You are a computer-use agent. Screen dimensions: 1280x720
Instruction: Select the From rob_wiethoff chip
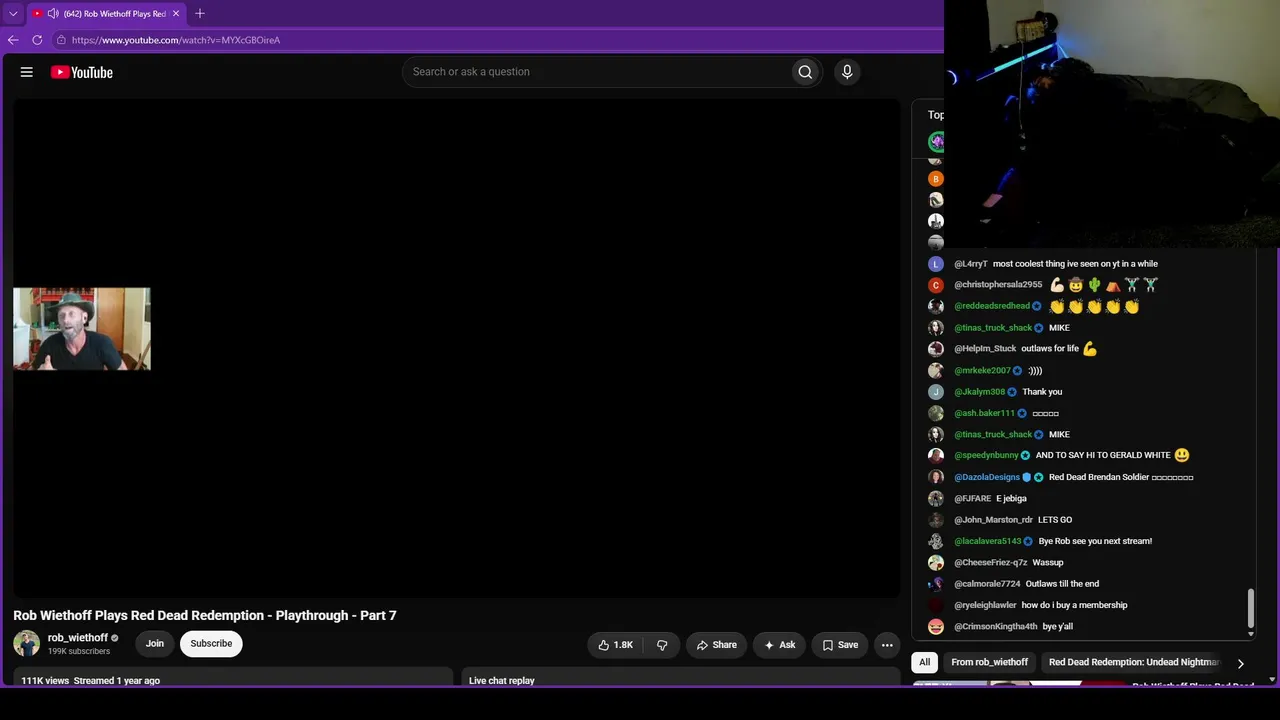[x=989, y=662]
